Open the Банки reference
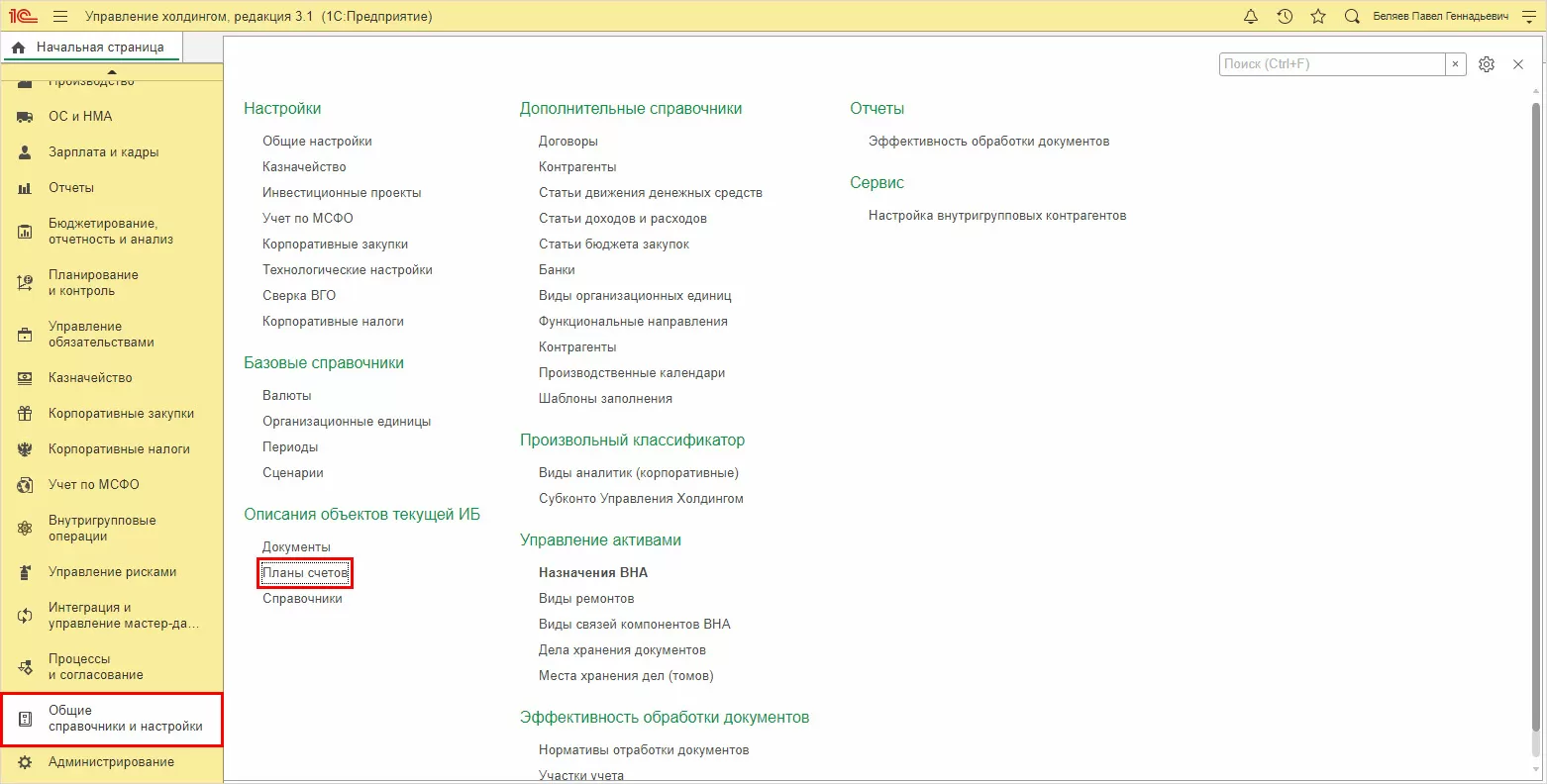Viewport: 1547px width, 784px height. point(557,270)
